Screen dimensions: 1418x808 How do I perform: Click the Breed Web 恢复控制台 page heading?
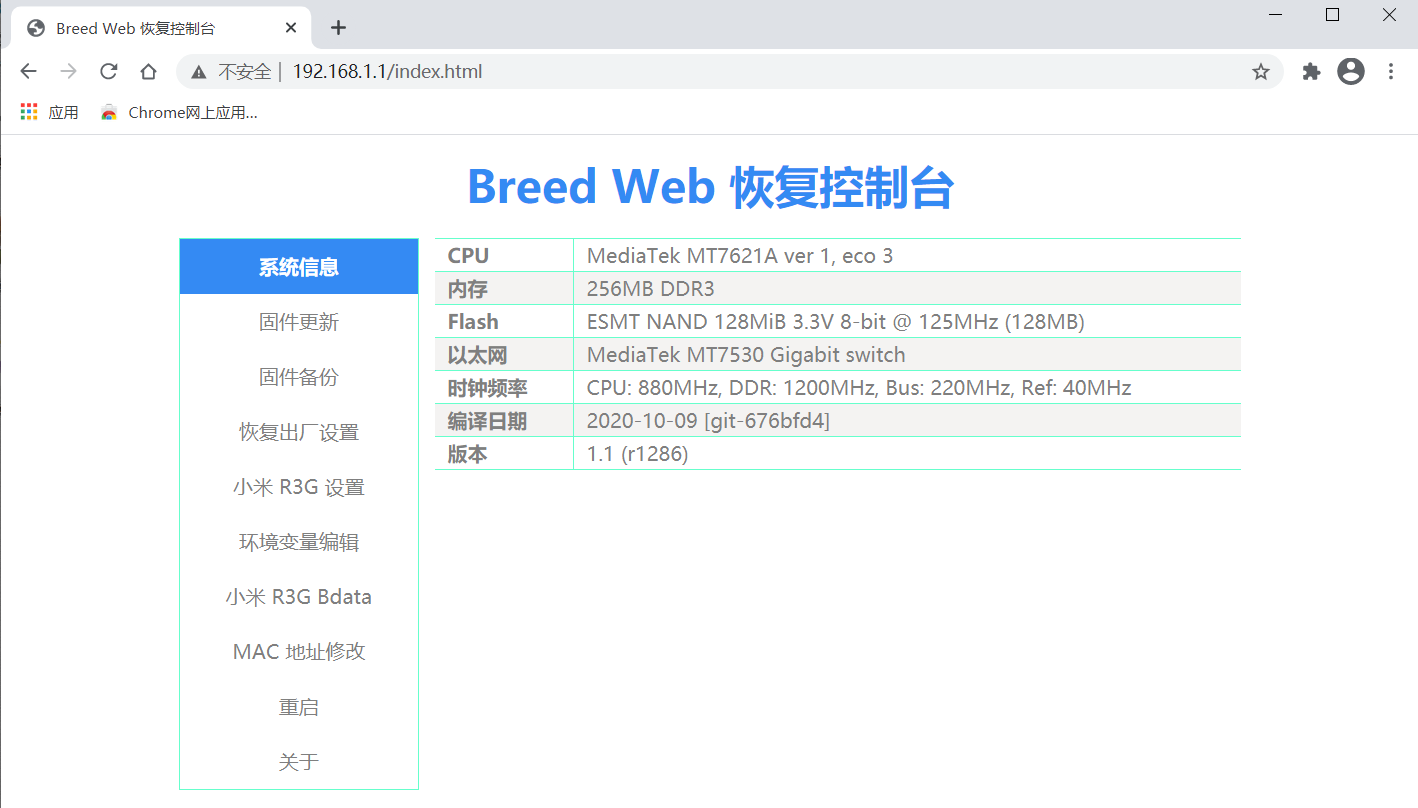tap(711, 187)
